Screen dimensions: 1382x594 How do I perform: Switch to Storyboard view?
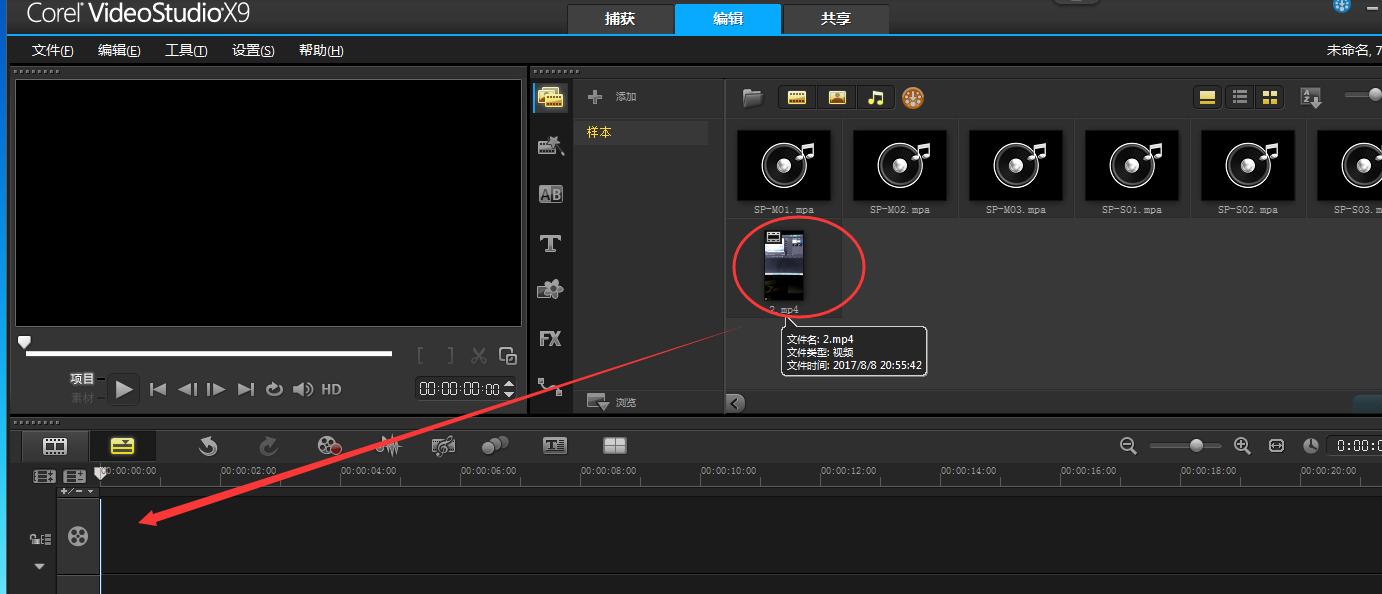tap(55, 446)
